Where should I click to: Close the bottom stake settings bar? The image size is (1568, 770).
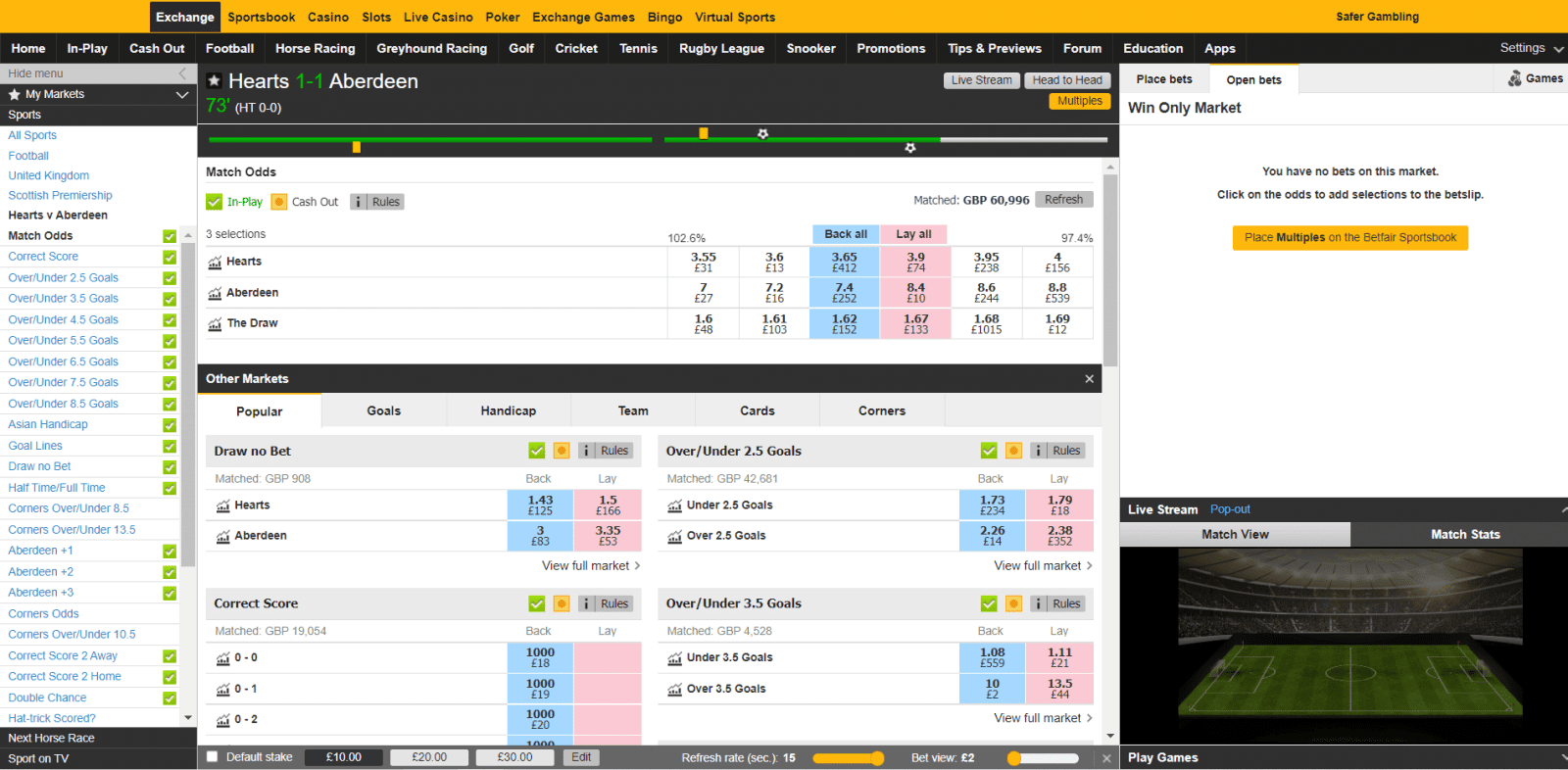pyautogui.click(x=1106, y=758)
